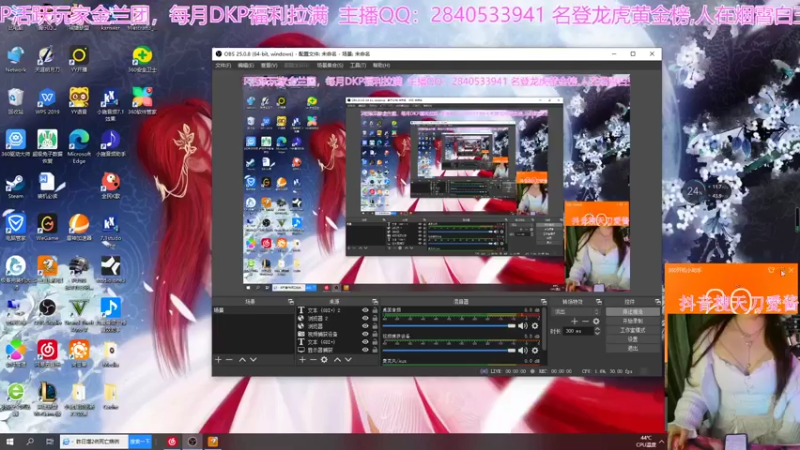
Task: Click the blue taskbar search button
Action: point(140,441)
